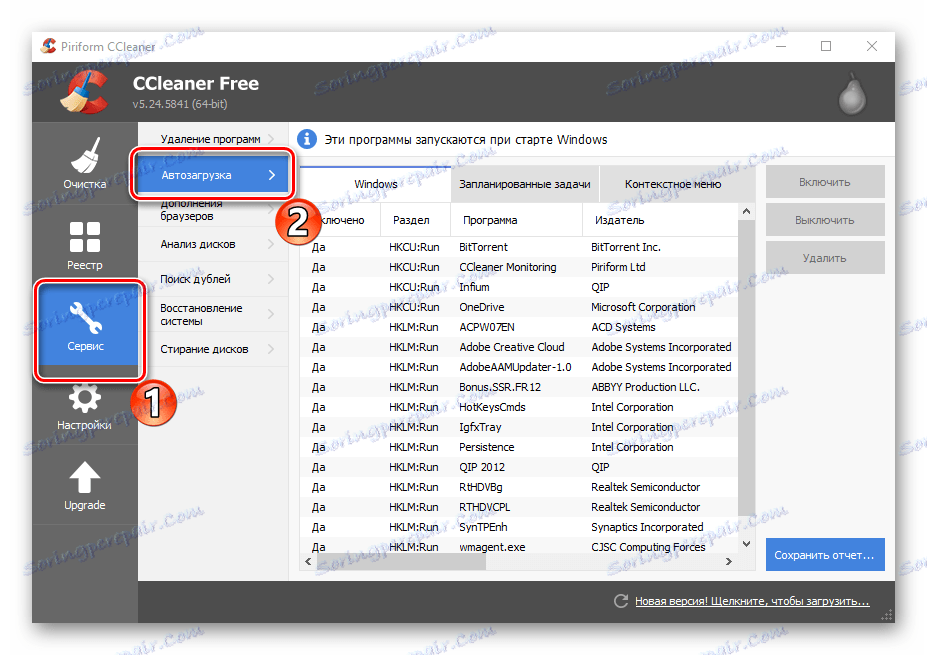
Task: Select the HotKeysCmds entry
Action: pos(519,407)
